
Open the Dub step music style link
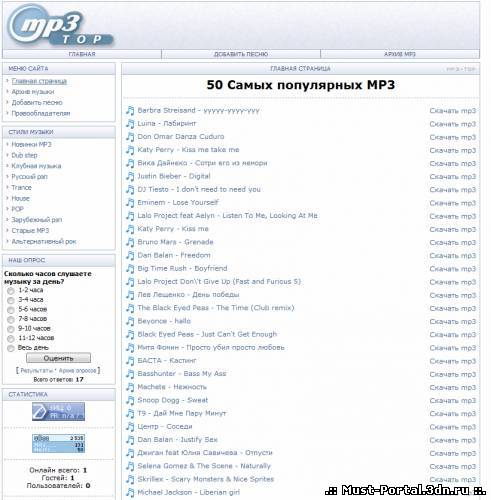24,155
